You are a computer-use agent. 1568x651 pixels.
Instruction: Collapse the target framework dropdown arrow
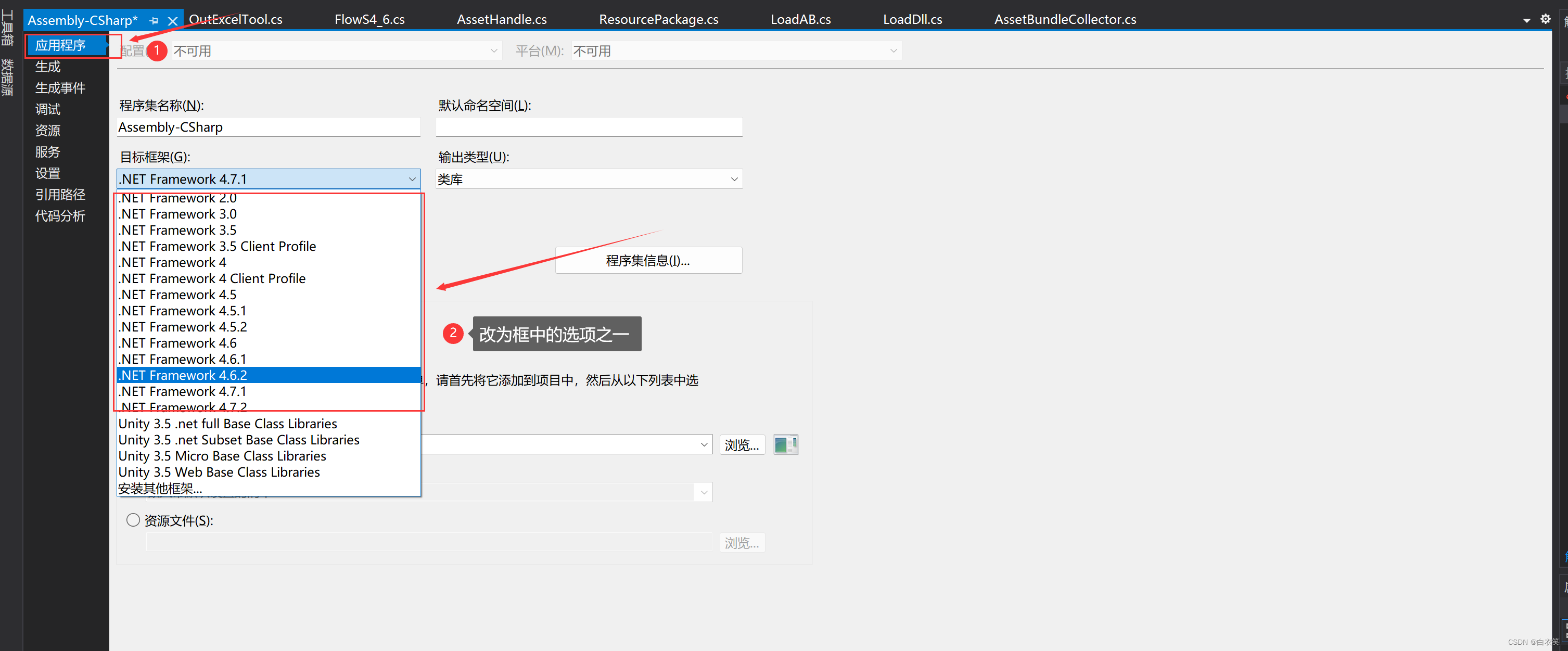(412, 179)
